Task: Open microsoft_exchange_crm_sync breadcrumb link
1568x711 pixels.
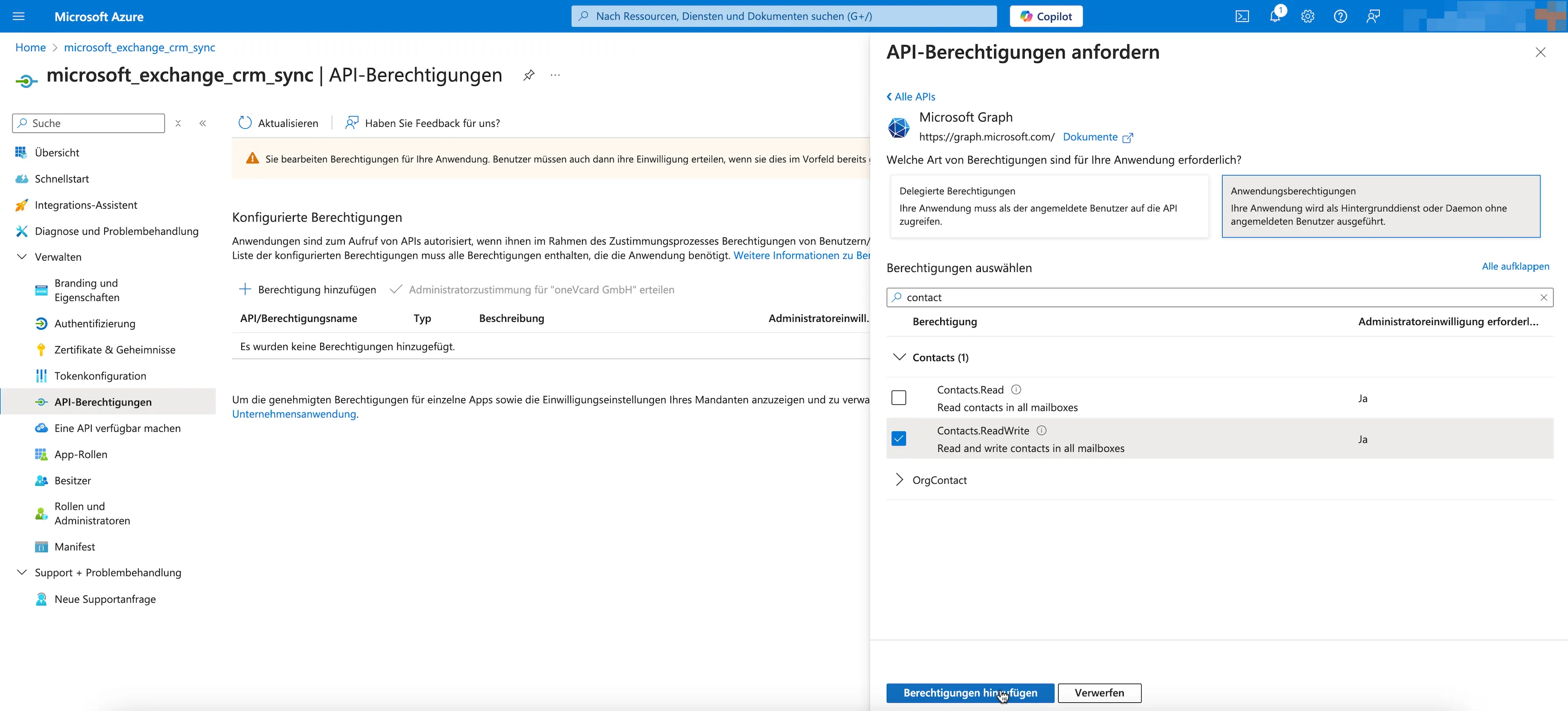Action: tap(139, 47)
